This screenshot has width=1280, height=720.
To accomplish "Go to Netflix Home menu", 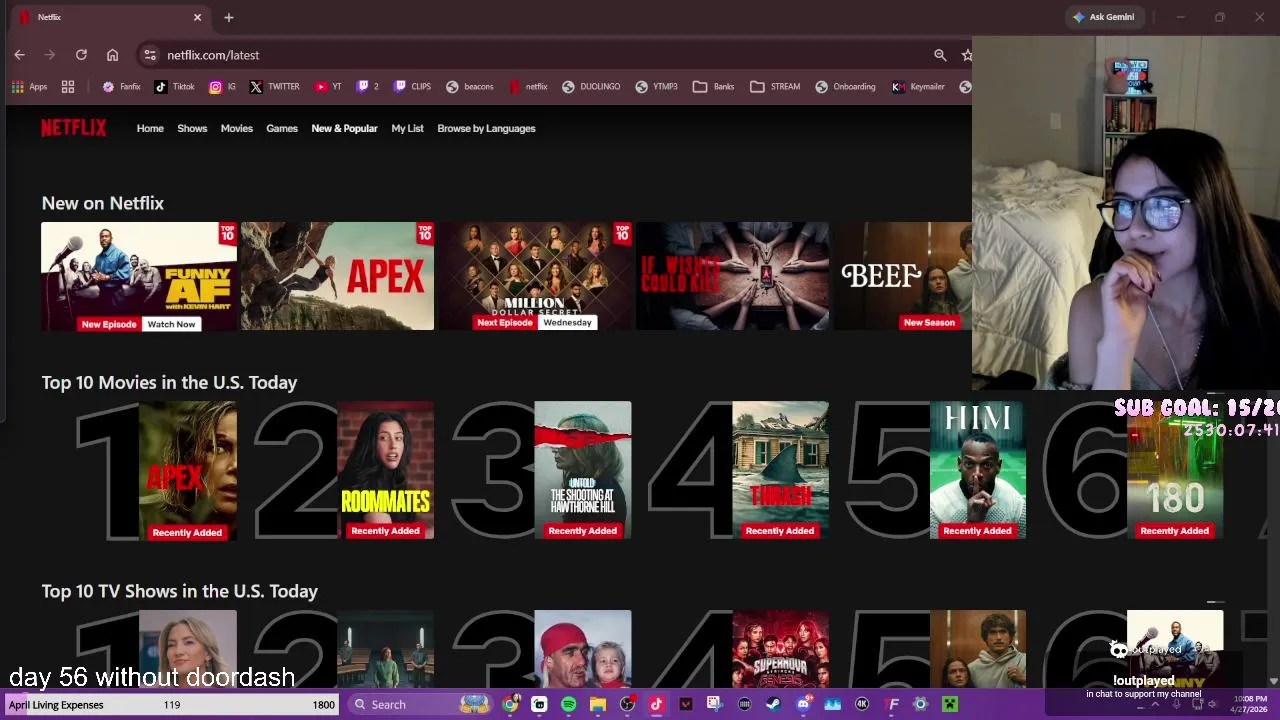I will pyautogui.click(x=150, y=128).
